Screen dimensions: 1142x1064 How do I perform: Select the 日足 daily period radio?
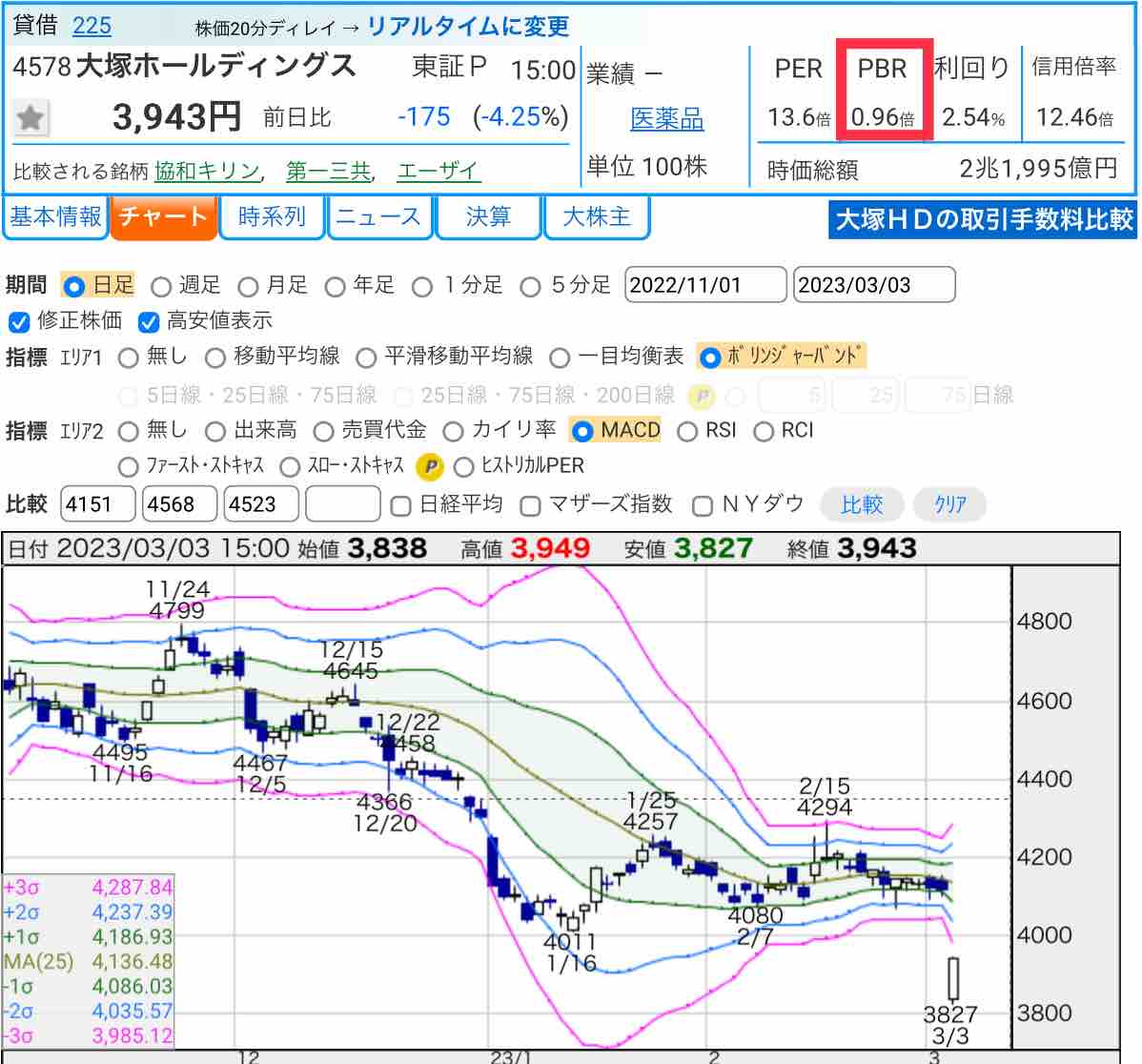pos(73,286)
